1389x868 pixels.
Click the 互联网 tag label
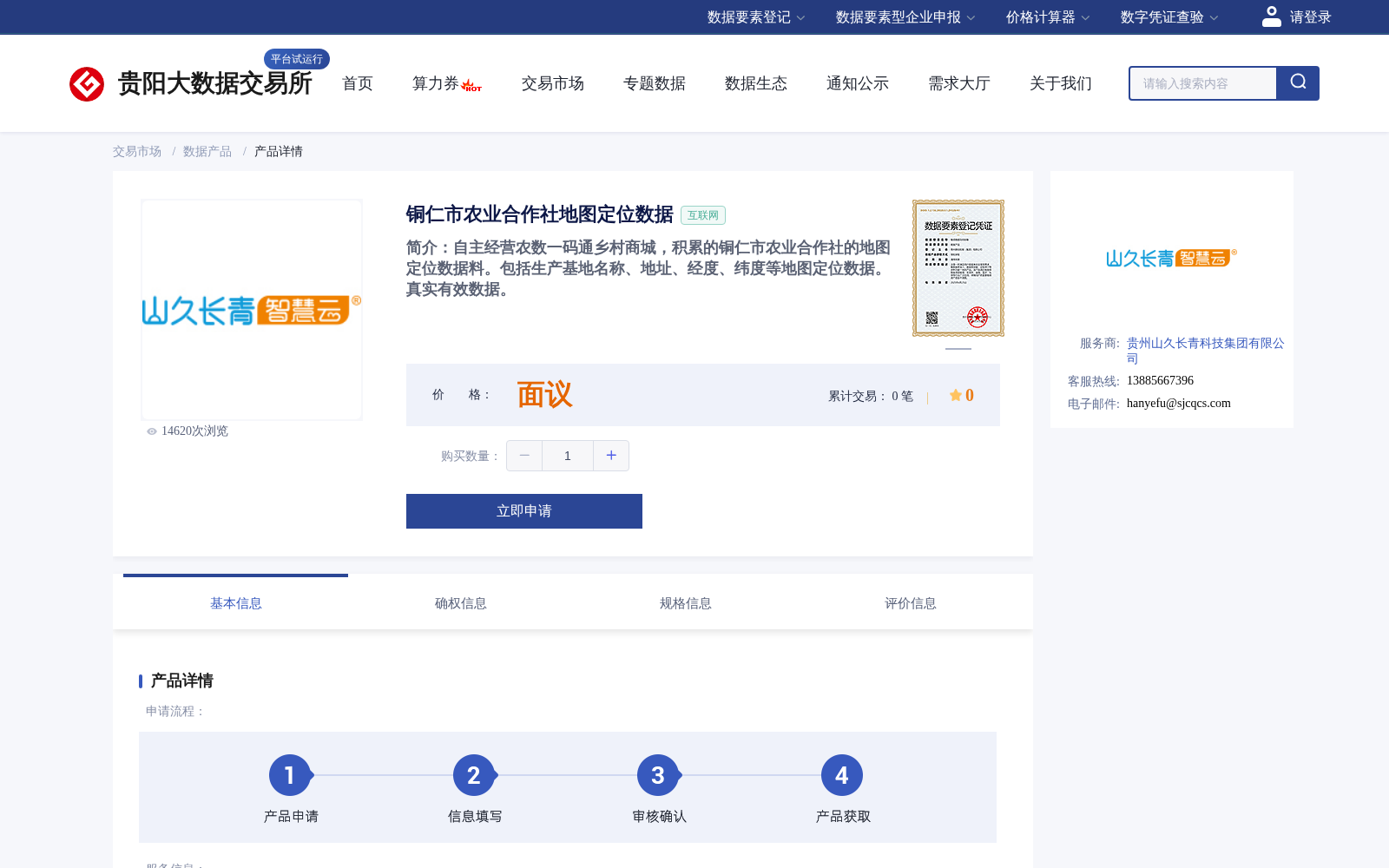[x=703, y=215]
